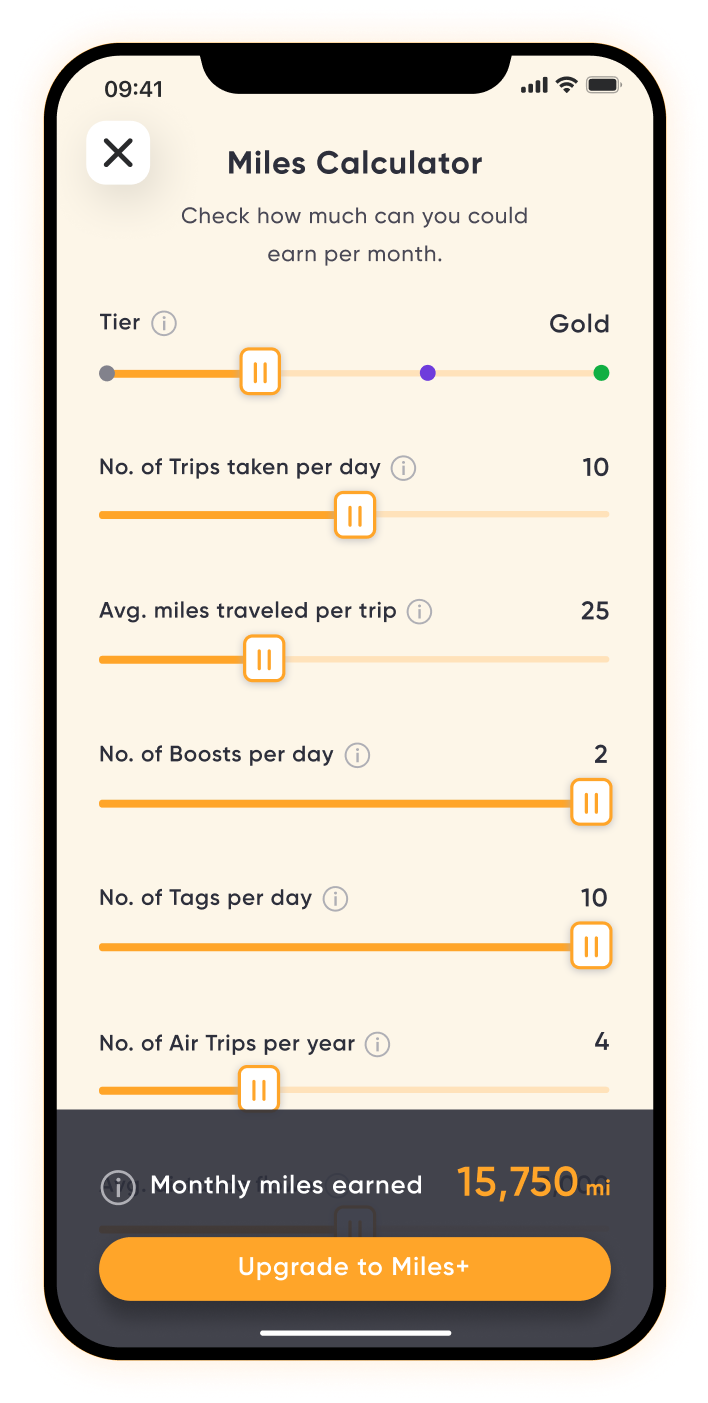Select the green tier dot

point(601,373)
